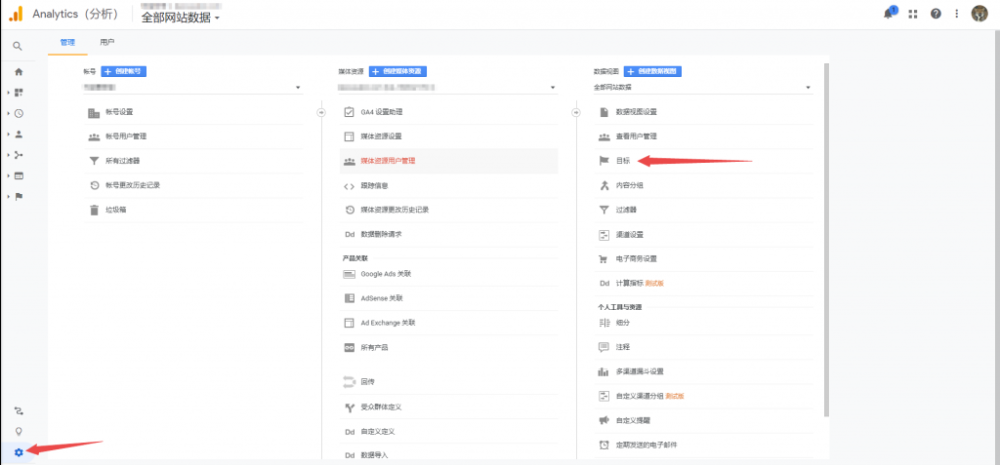Click the Admin gear icon in sidebar
Image resolution: width=1000 pixels, height=465 pixels.
point(18,452)
